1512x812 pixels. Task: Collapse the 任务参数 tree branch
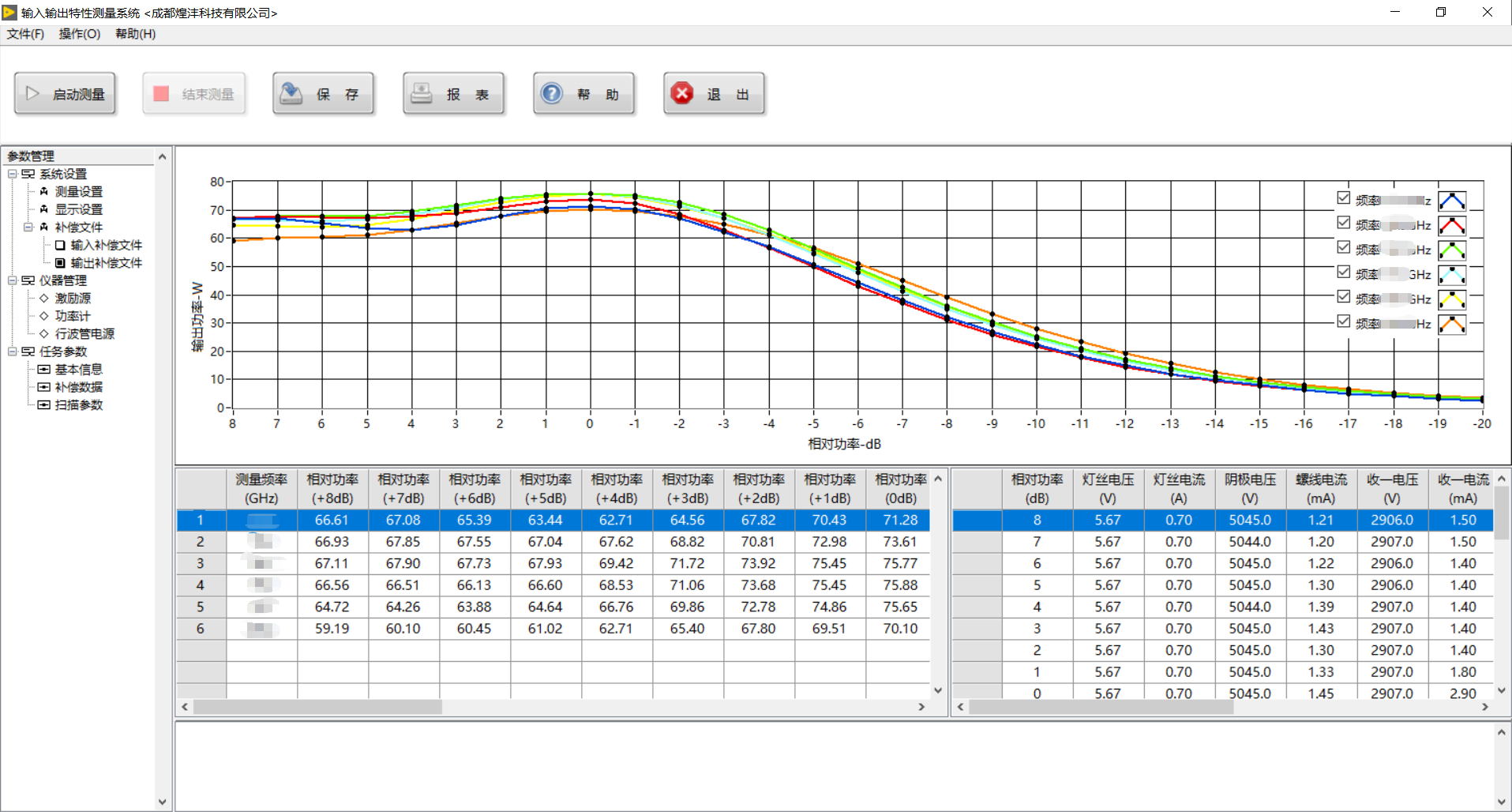point(13,351)
